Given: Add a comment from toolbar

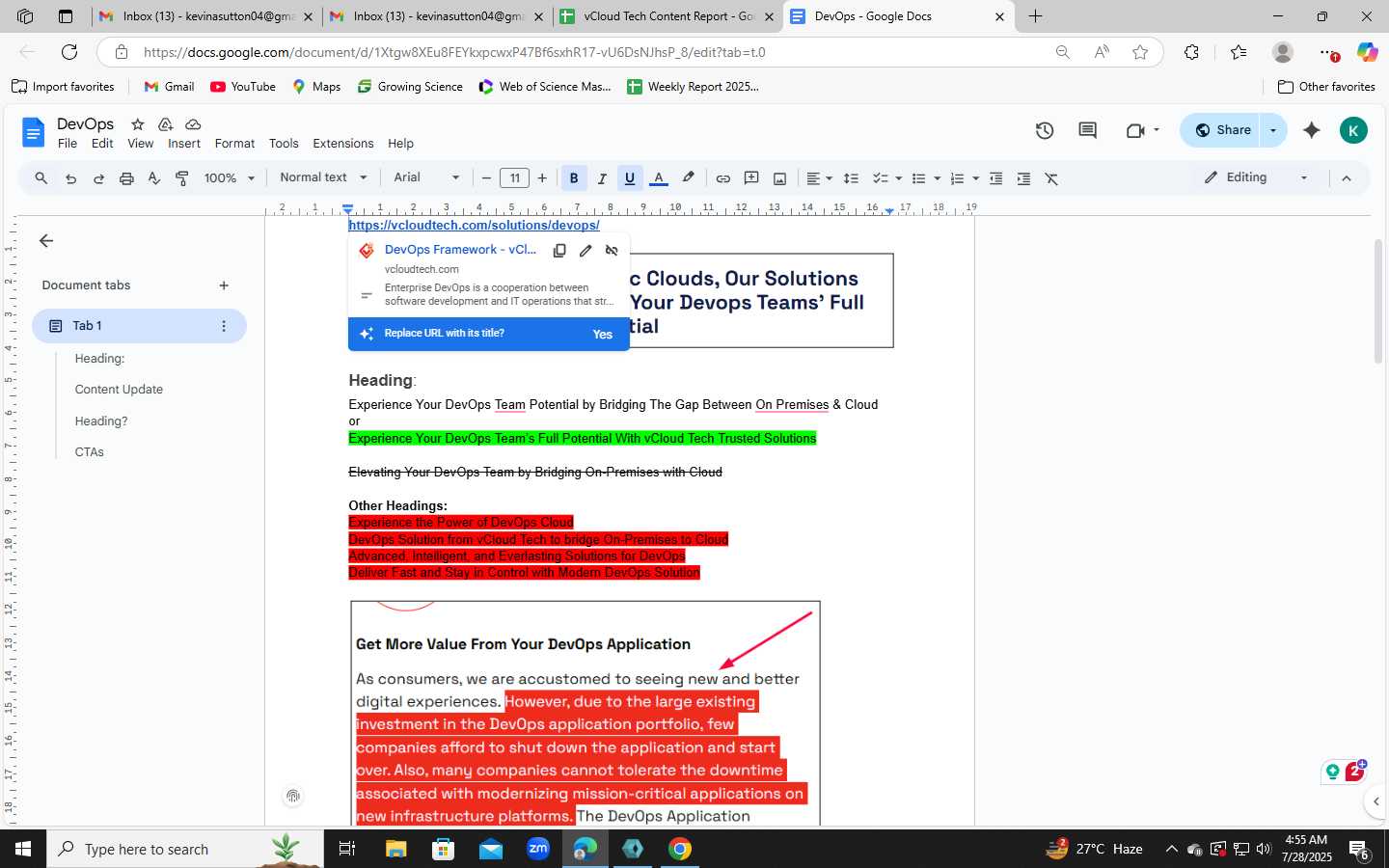Looking at the screenshot, I should pos(751,178).
